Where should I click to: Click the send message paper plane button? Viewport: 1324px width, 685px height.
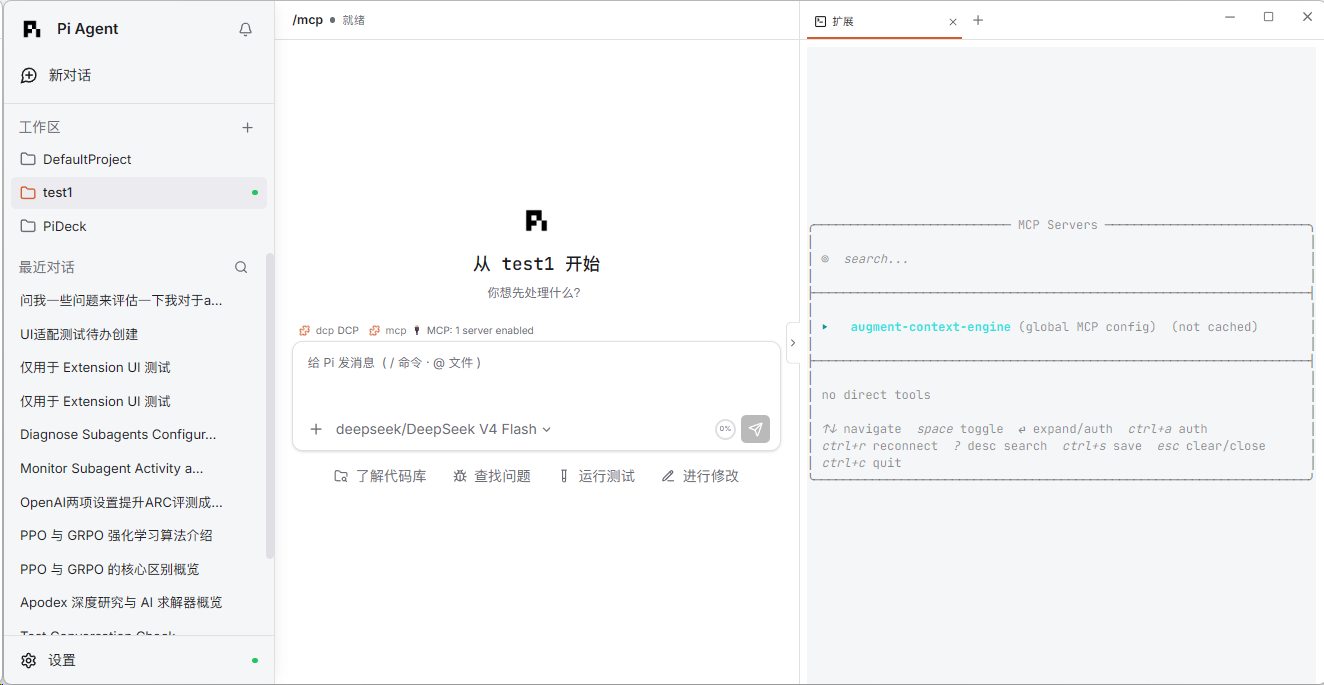(756, 429)
